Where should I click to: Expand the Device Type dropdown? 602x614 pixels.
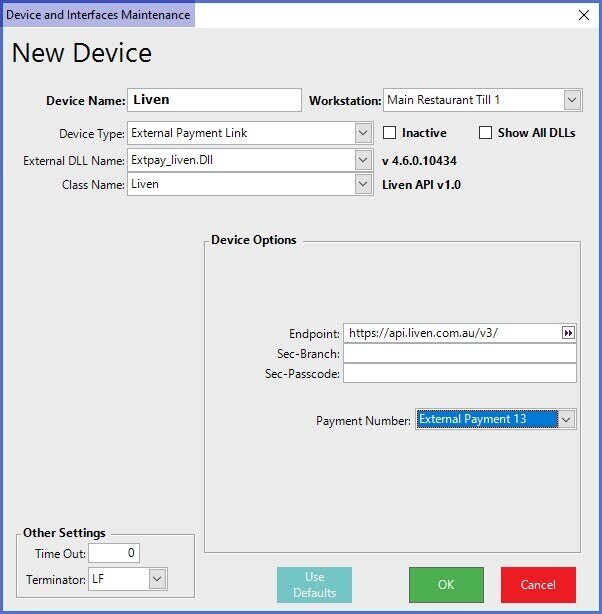(x=362, y=133)
